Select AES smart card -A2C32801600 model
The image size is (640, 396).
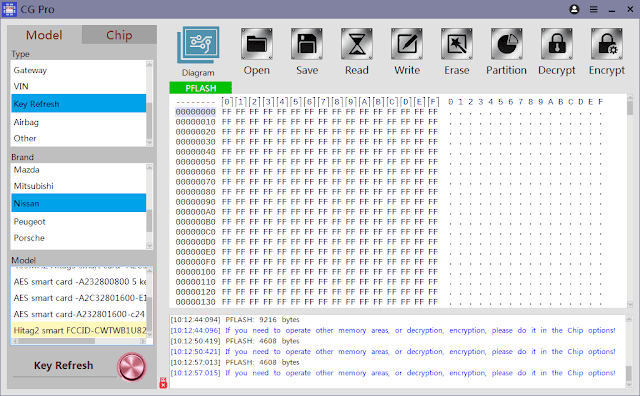79,298
